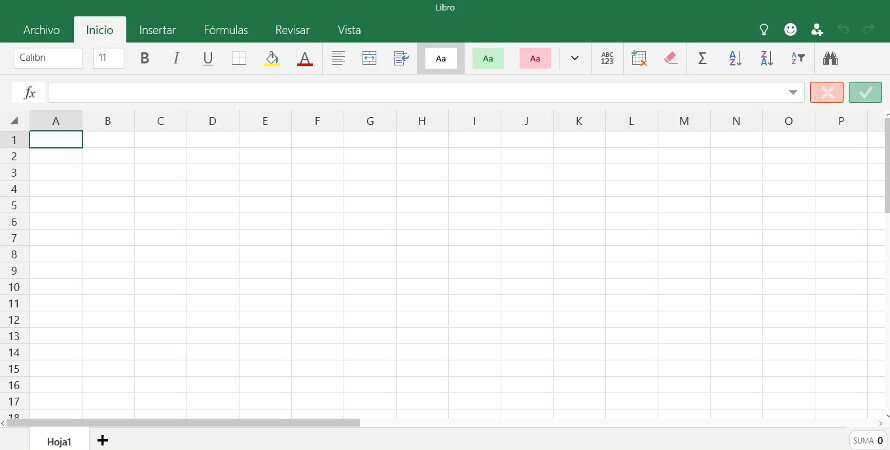890x450 pixels.
Task: Open the font size 11 box
Action: point(108,58)
